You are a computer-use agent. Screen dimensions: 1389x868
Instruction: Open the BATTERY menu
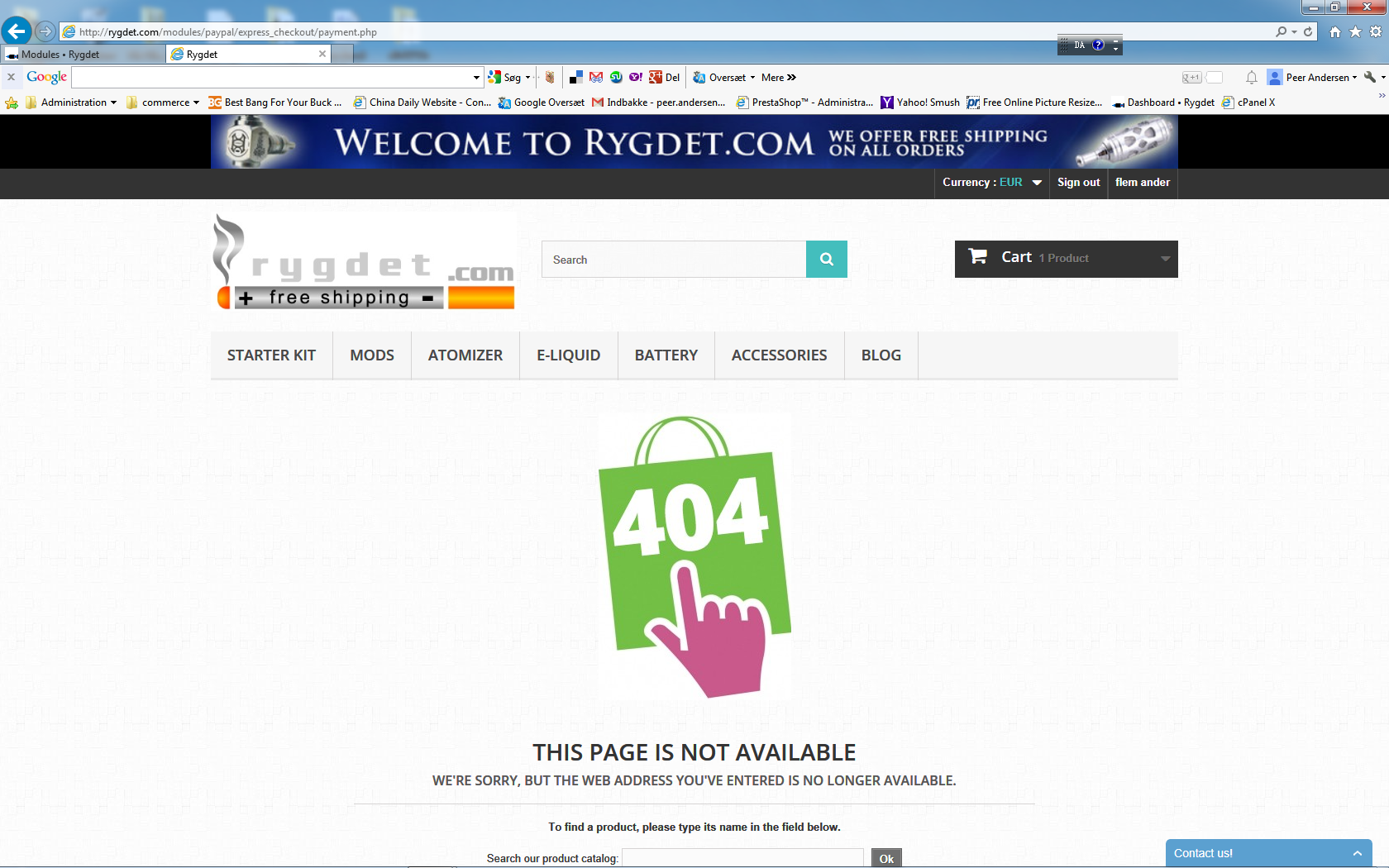[x=666, y=355]
